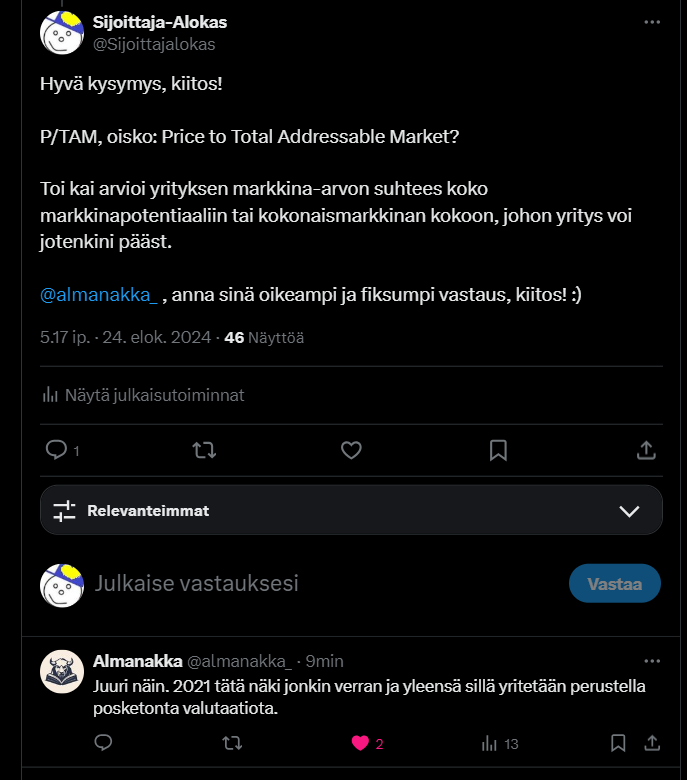Click the Relevanteimmat filter sliders icon
The width and height of the screenshot is (687, 780).
pyautogui.click(x=65, y=511)
